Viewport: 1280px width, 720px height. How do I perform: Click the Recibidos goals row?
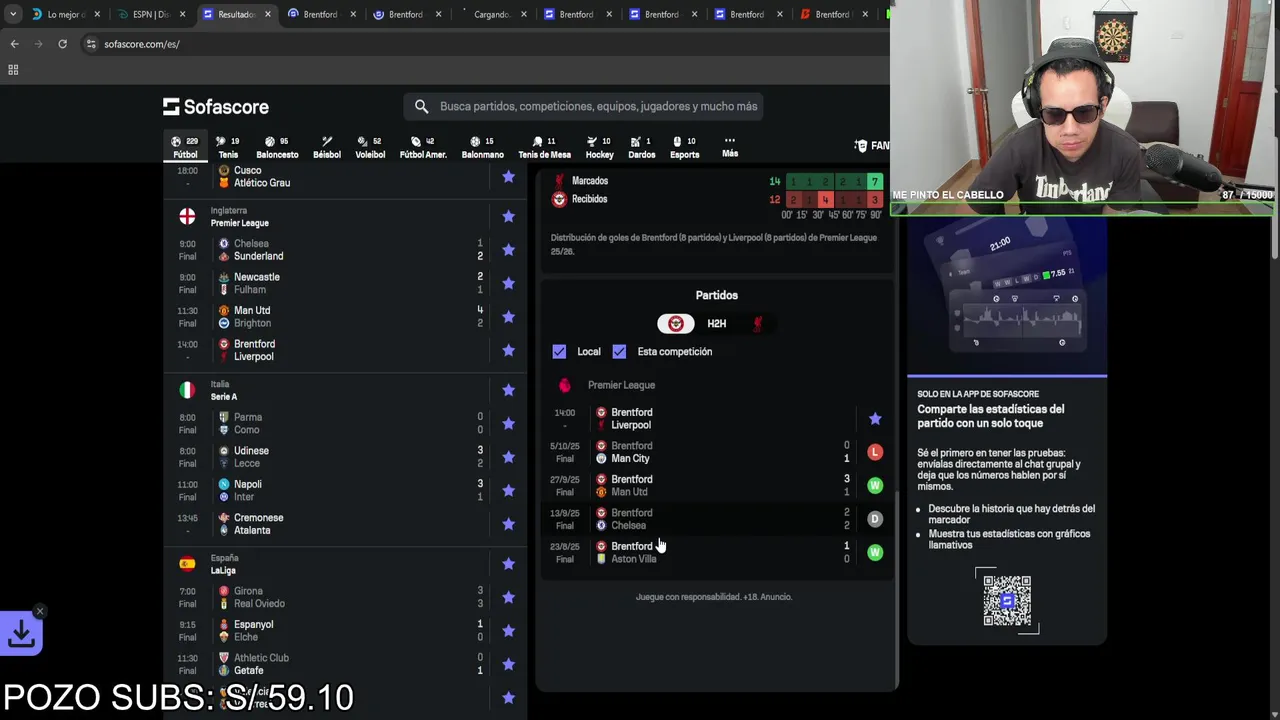[x=716, y=199]
